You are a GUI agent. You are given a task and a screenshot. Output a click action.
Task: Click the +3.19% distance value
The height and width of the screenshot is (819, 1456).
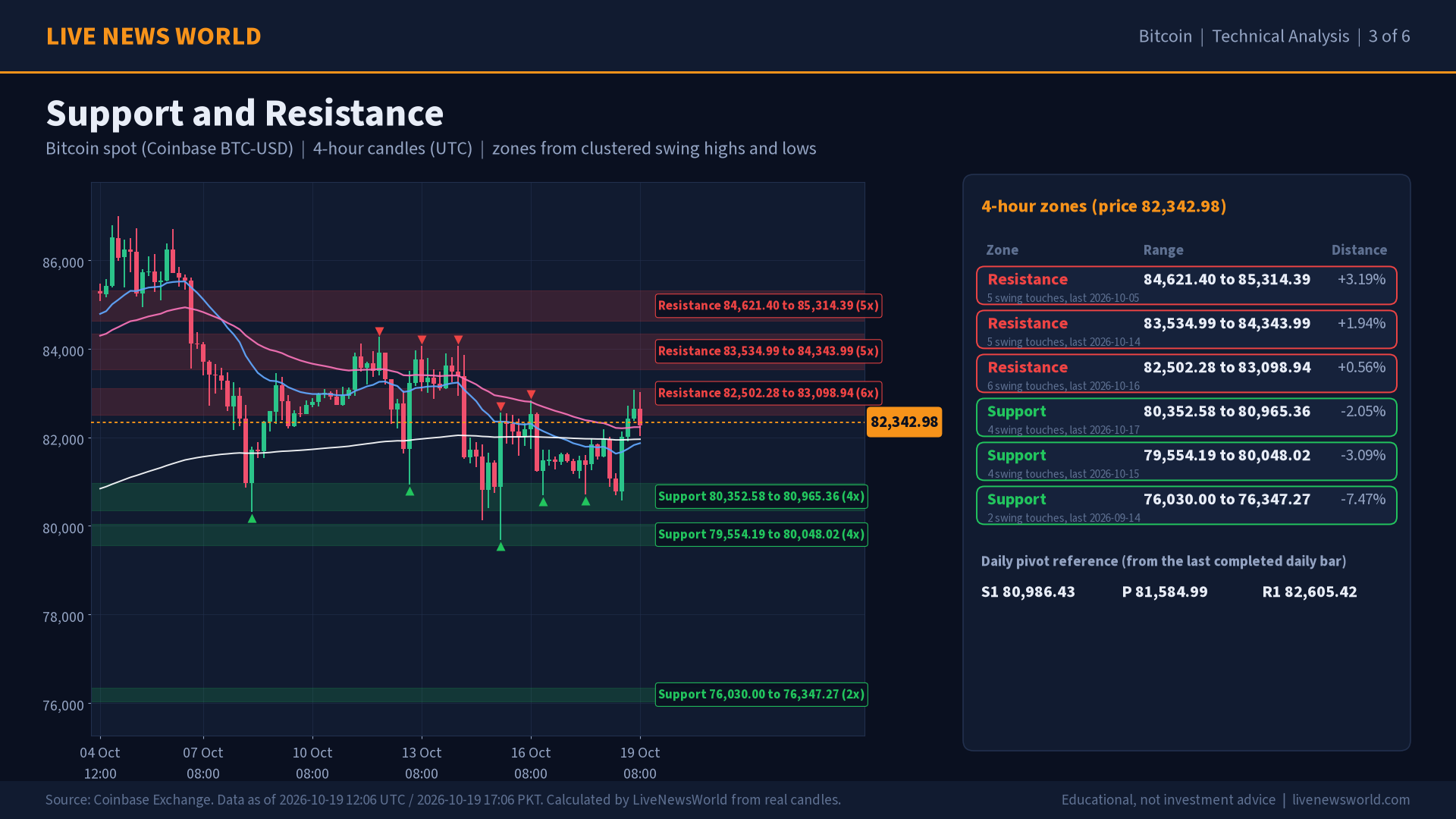[x=1361, y=279]
